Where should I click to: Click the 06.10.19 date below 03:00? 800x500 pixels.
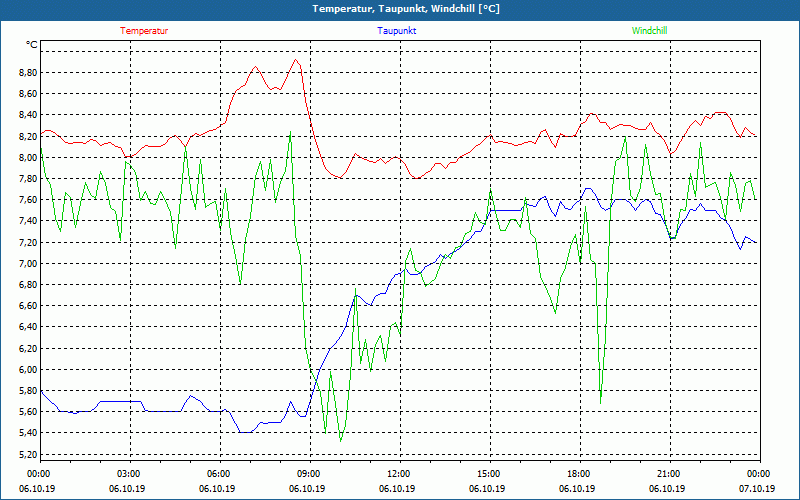click(x=127, y=488)
